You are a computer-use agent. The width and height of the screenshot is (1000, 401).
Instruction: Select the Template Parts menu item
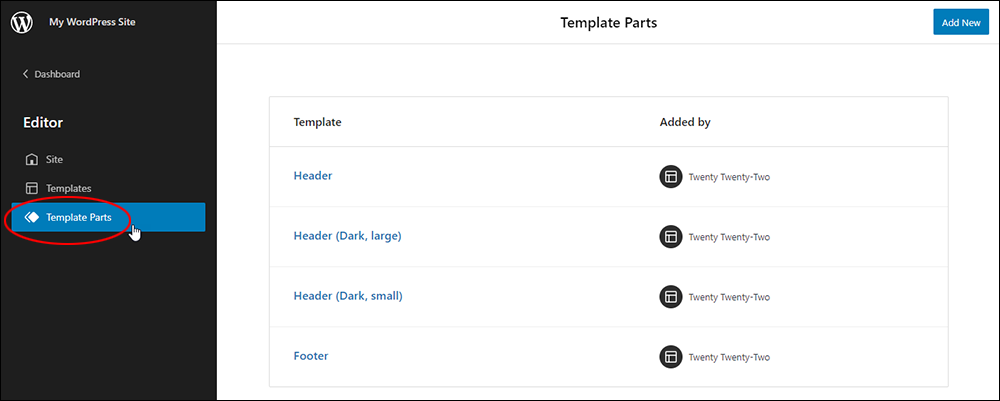(x=108, y=217)
